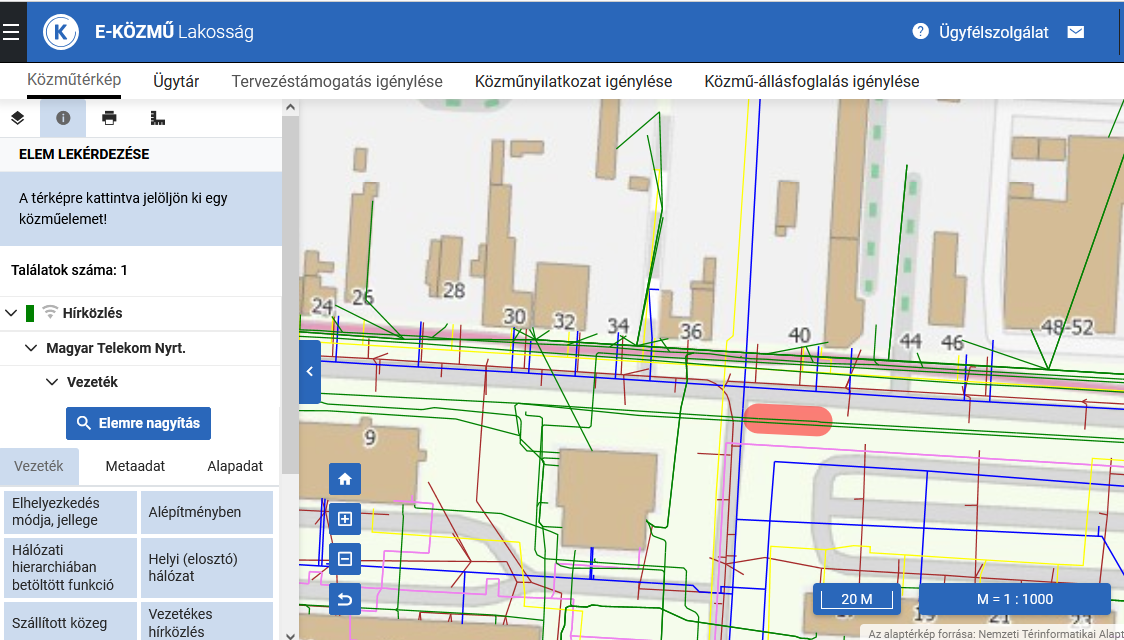Collapse the Hírközlés category
The height and width of the screenshot is (640, 1124).
11,313
